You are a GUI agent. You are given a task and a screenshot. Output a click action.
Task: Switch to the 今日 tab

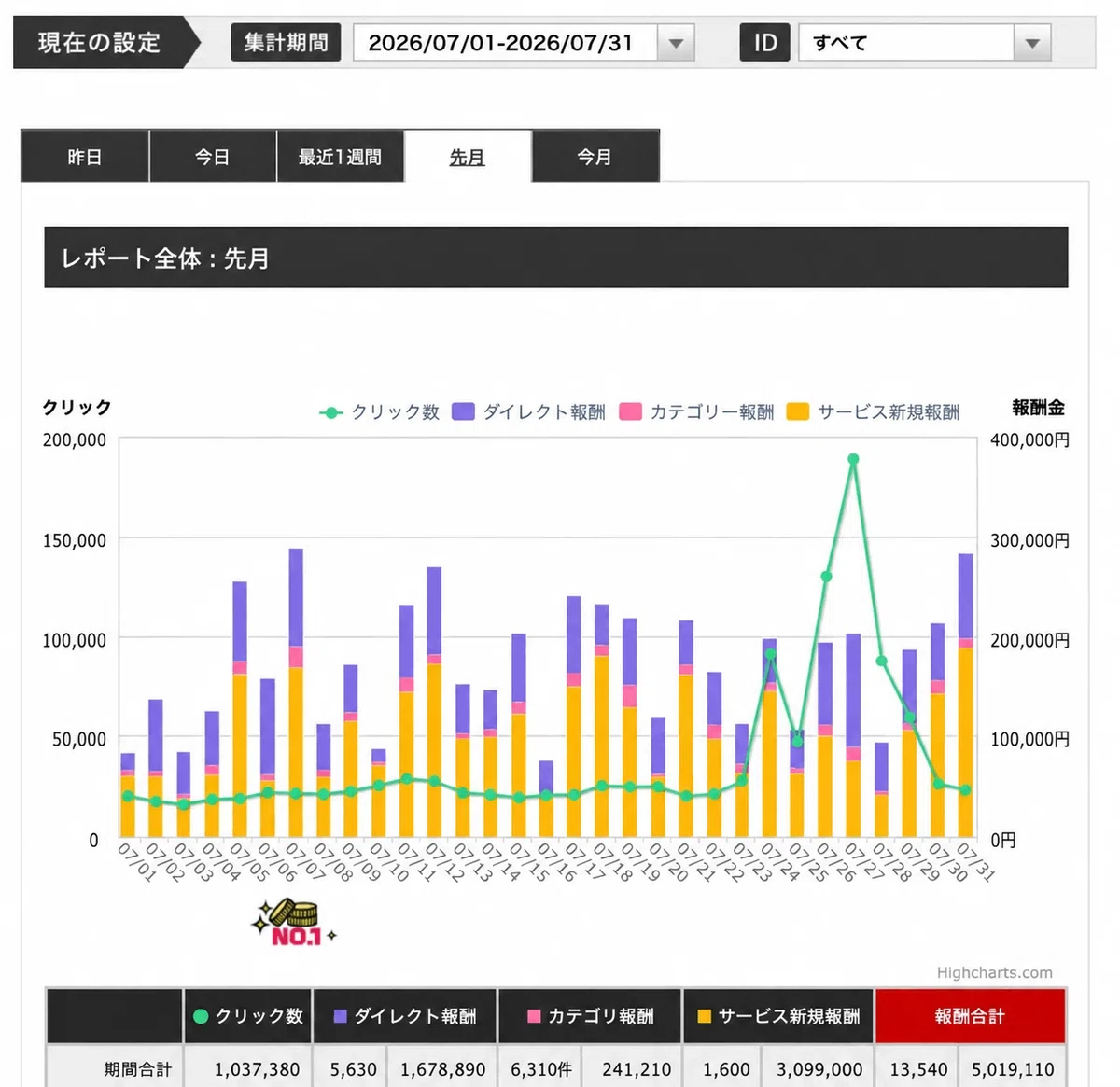pyautogui.click(x=213, y=157)
